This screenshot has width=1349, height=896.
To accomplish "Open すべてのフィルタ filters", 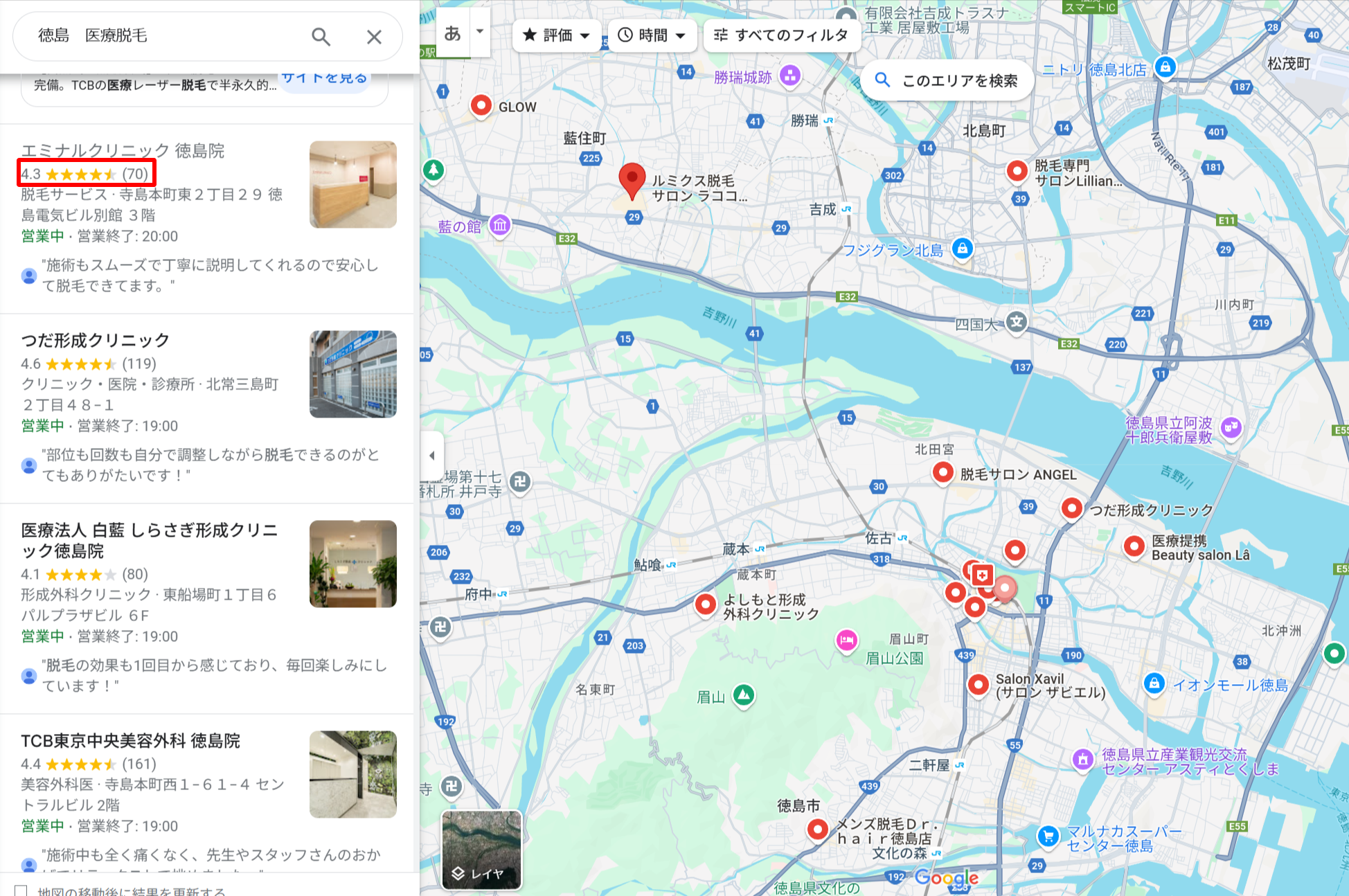I will coord(781,35).
